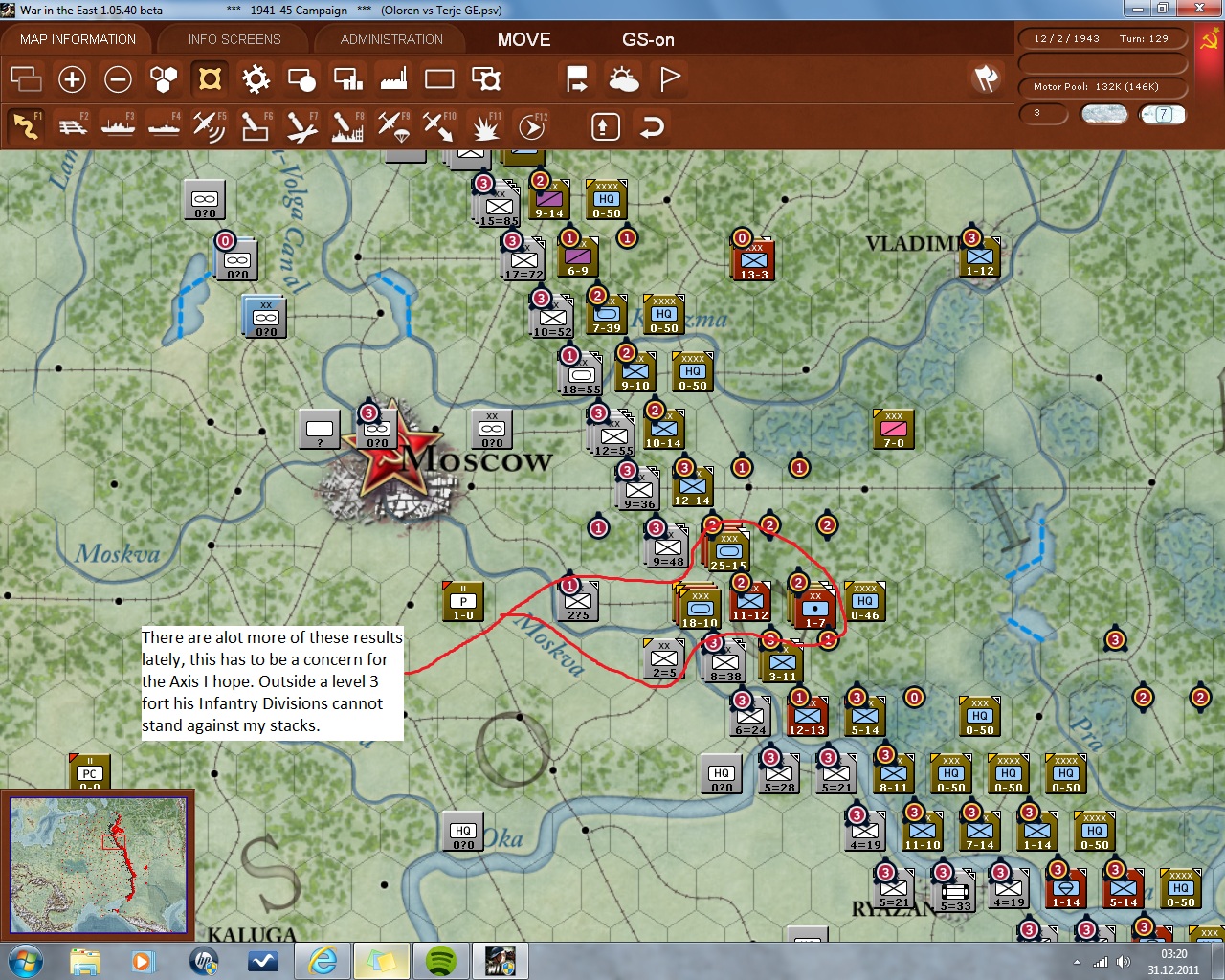Viewport: 1225px width, 980px height.
Task: Toggle the rectangle-with-fort map overlay
Action: click(486, 78)
